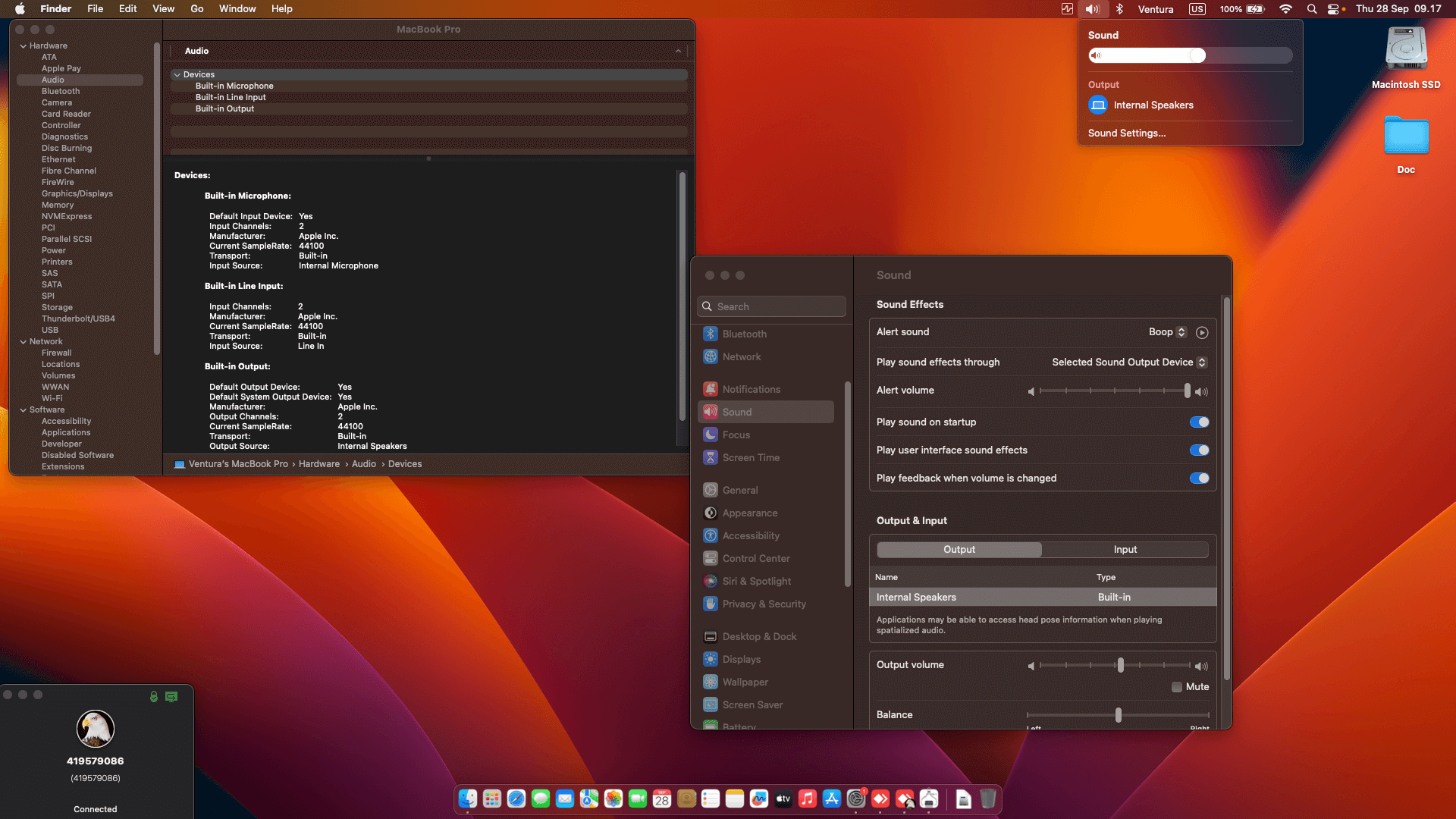This screenshot has height=819, width=1456.
Task: Open the Music app from the Dock
Action: coord(807,799)
